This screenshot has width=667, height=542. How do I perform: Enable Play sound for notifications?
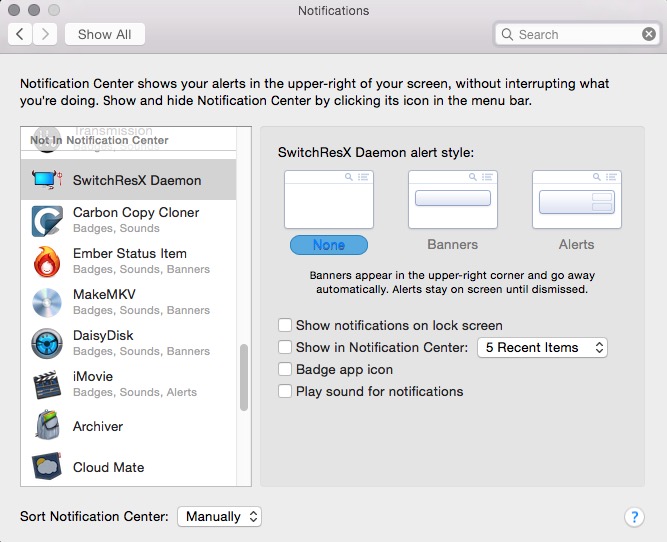(285, 391)
